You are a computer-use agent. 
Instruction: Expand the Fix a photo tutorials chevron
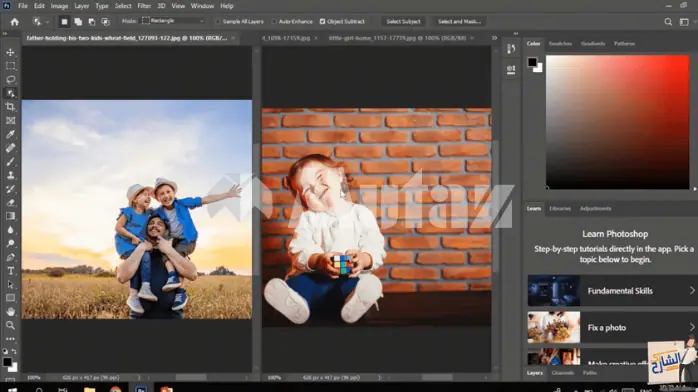(x=692, y=327)
